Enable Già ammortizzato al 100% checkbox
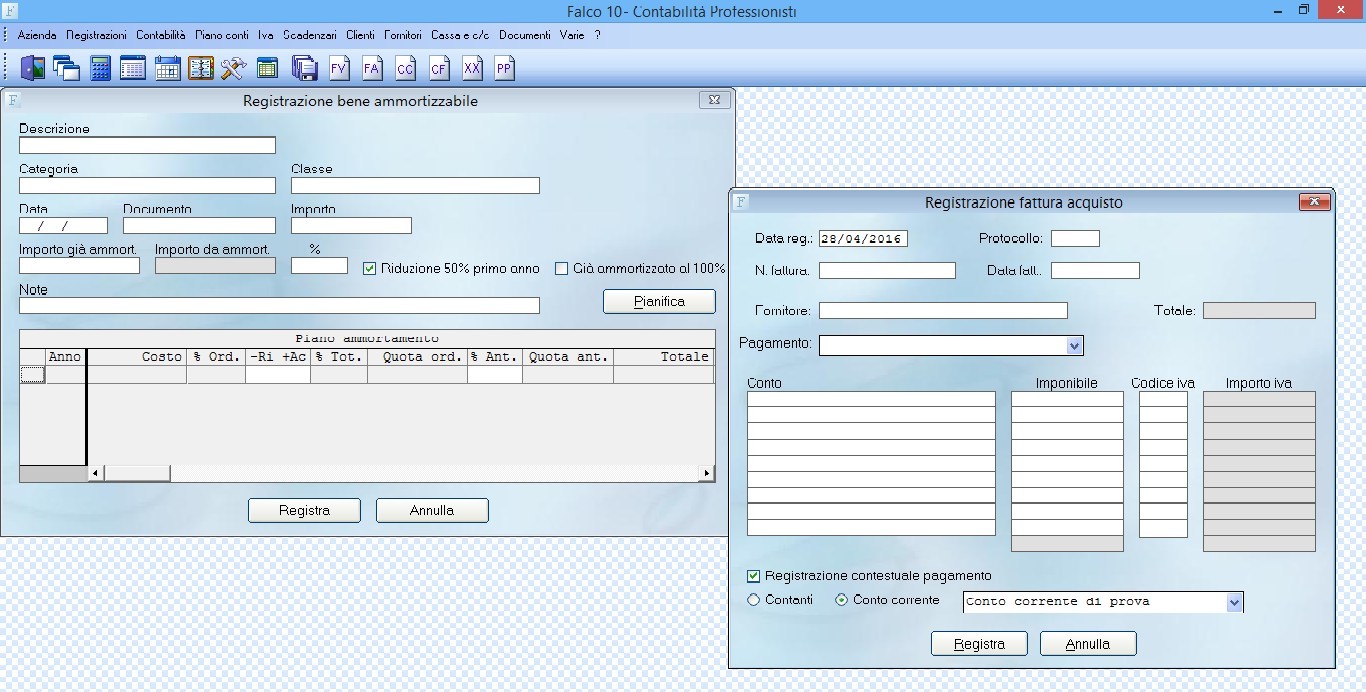1366x692 pixels. coord(561,269)
